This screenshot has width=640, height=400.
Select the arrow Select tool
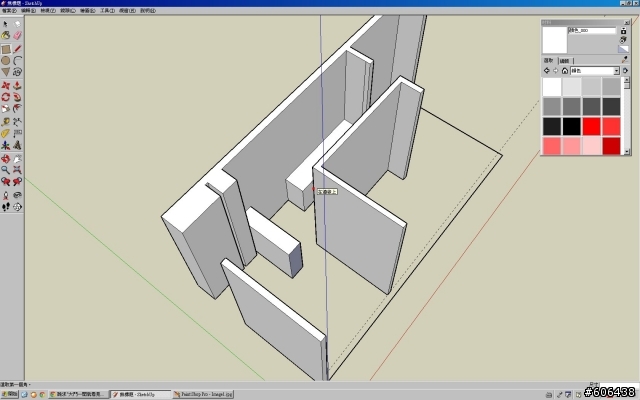(x=5, y=24)
